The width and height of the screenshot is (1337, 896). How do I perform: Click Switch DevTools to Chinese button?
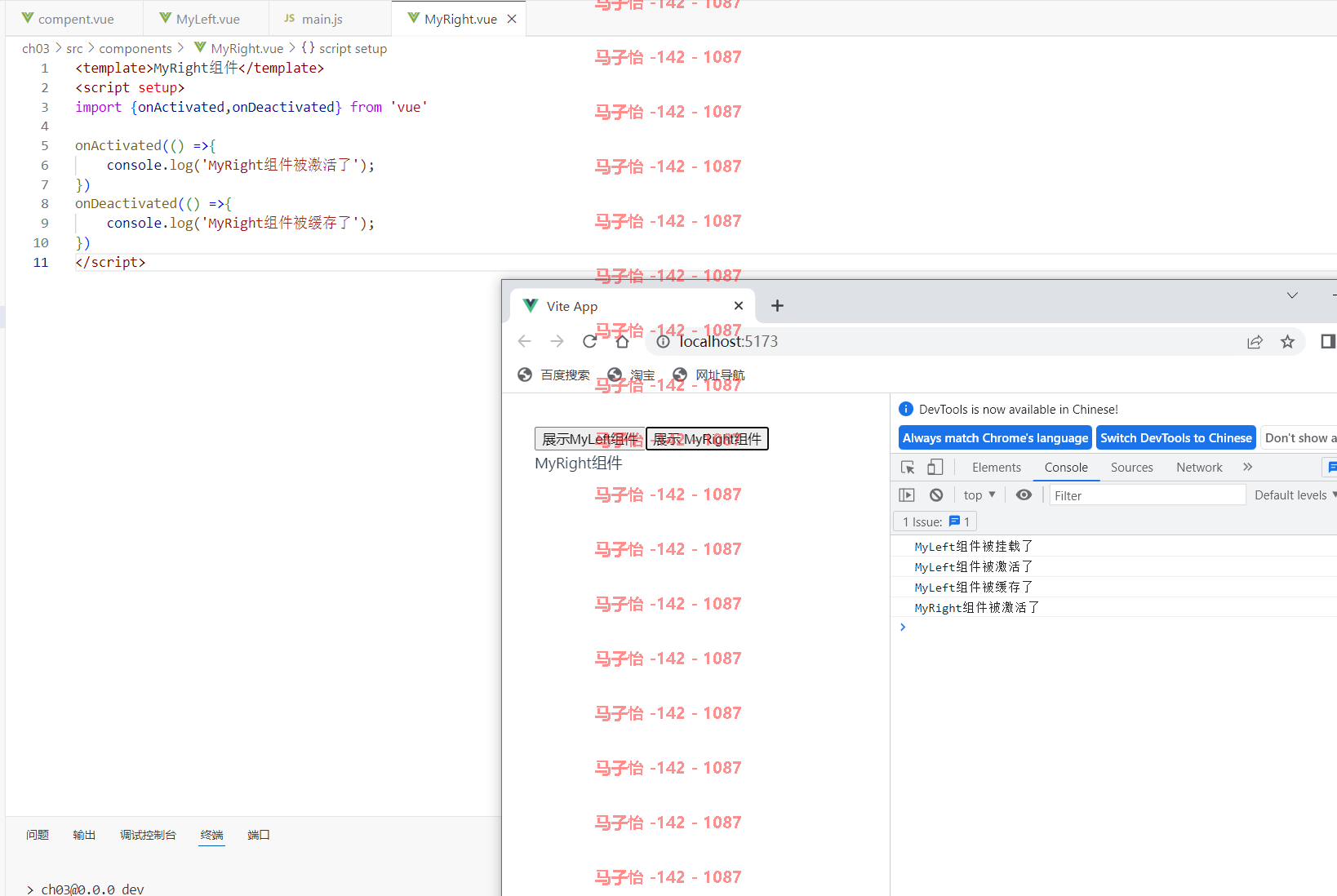pos(1175,437)
